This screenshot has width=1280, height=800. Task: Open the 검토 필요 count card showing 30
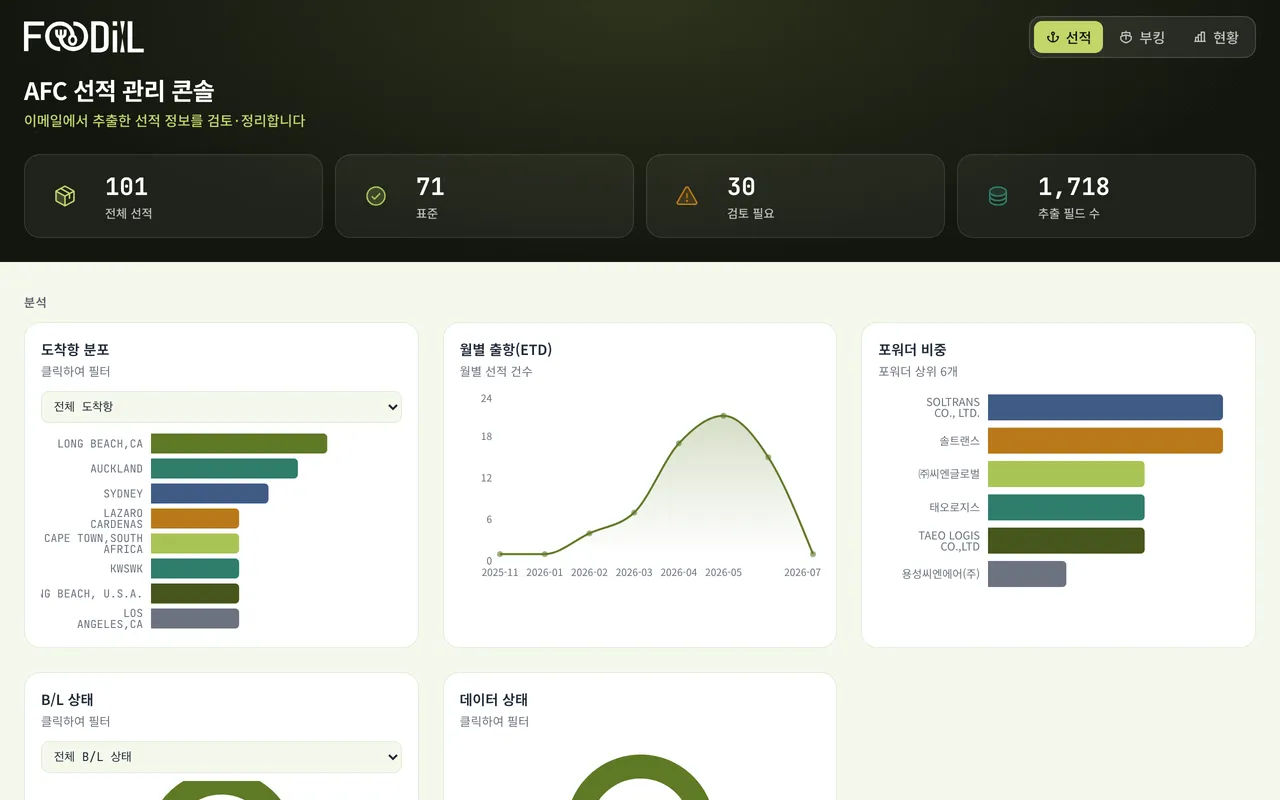click(x=795, y=196)
